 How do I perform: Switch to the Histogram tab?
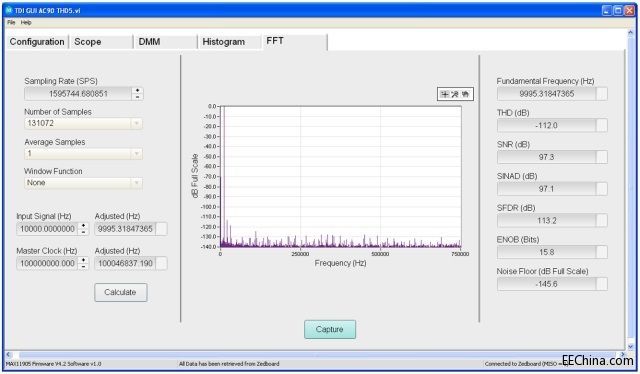[224, 42]
